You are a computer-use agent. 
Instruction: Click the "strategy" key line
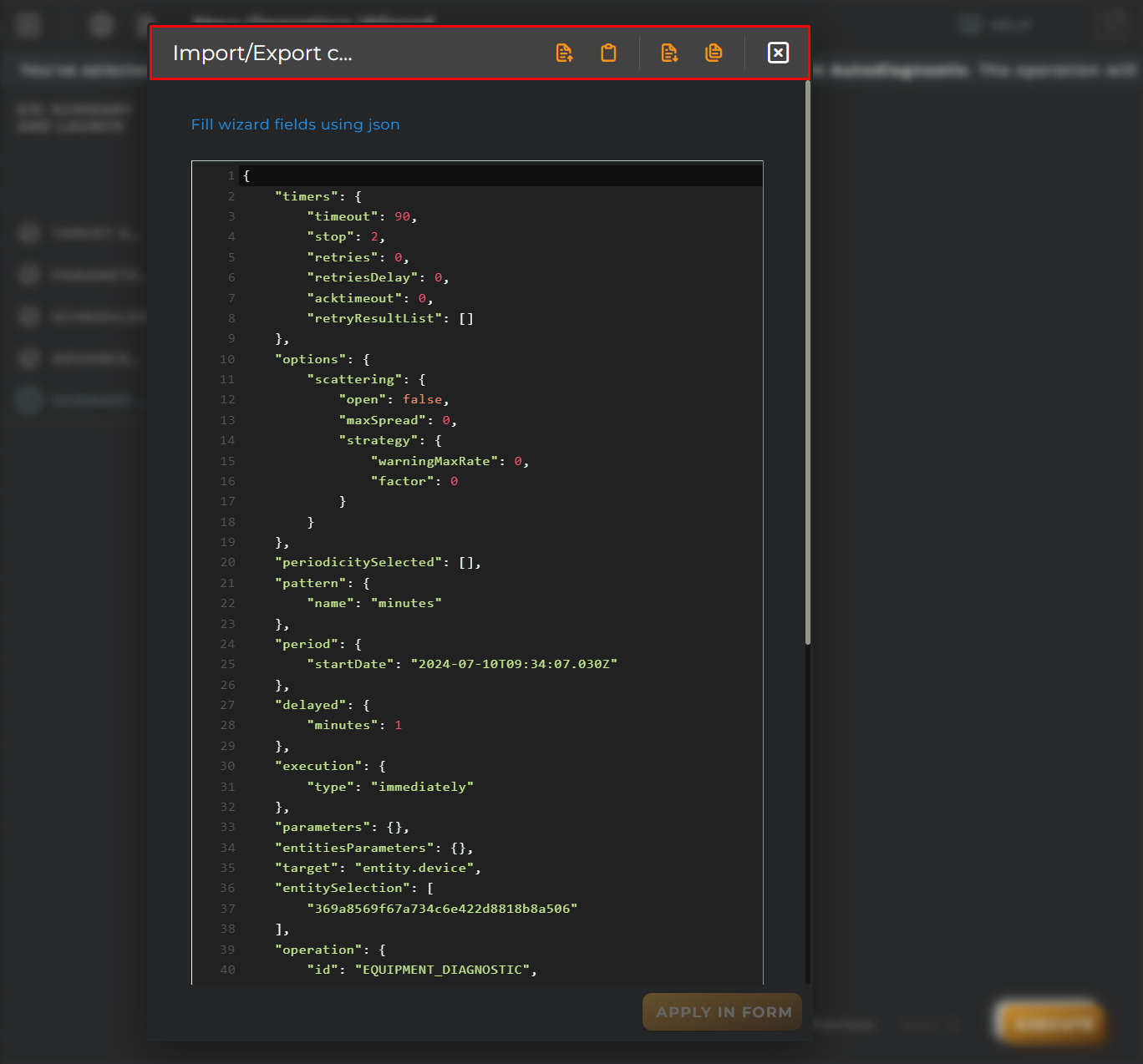pyautogui.click(x=390, y=440)
